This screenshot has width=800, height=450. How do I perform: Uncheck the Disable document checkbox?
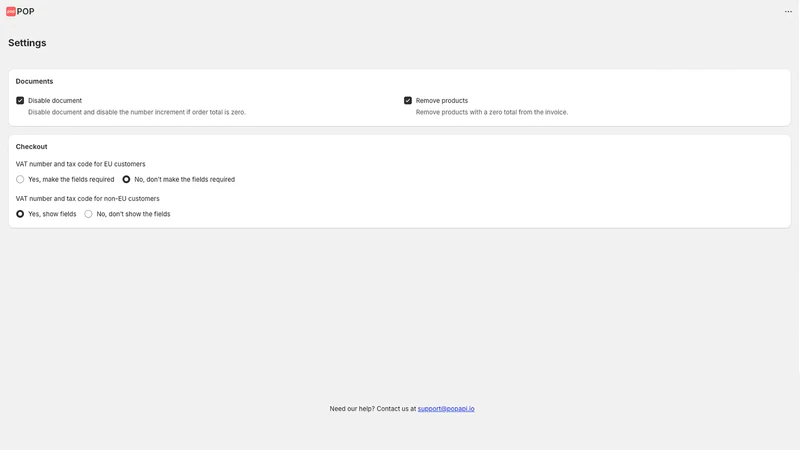click(x=20, y=101)
